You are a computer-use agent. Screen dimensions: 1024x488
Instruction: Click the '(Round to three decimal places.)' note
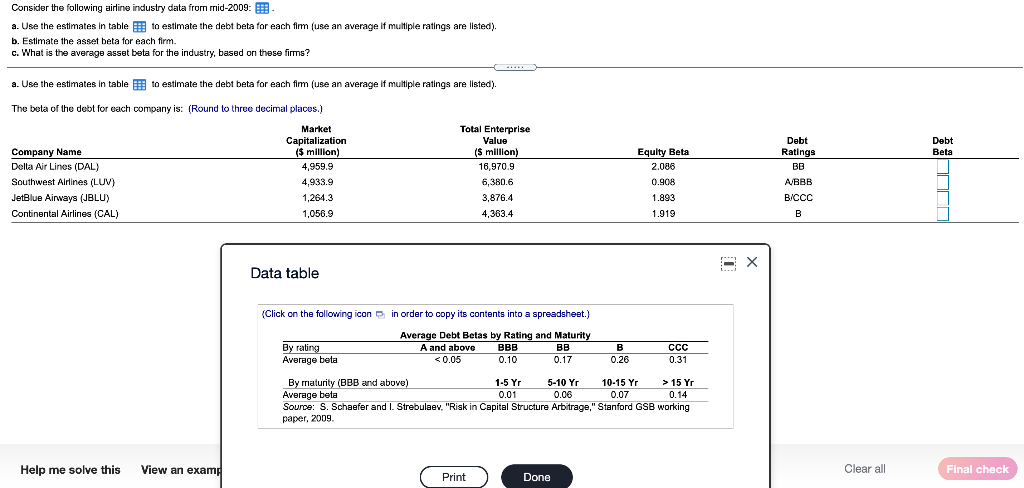pos(255,108)
